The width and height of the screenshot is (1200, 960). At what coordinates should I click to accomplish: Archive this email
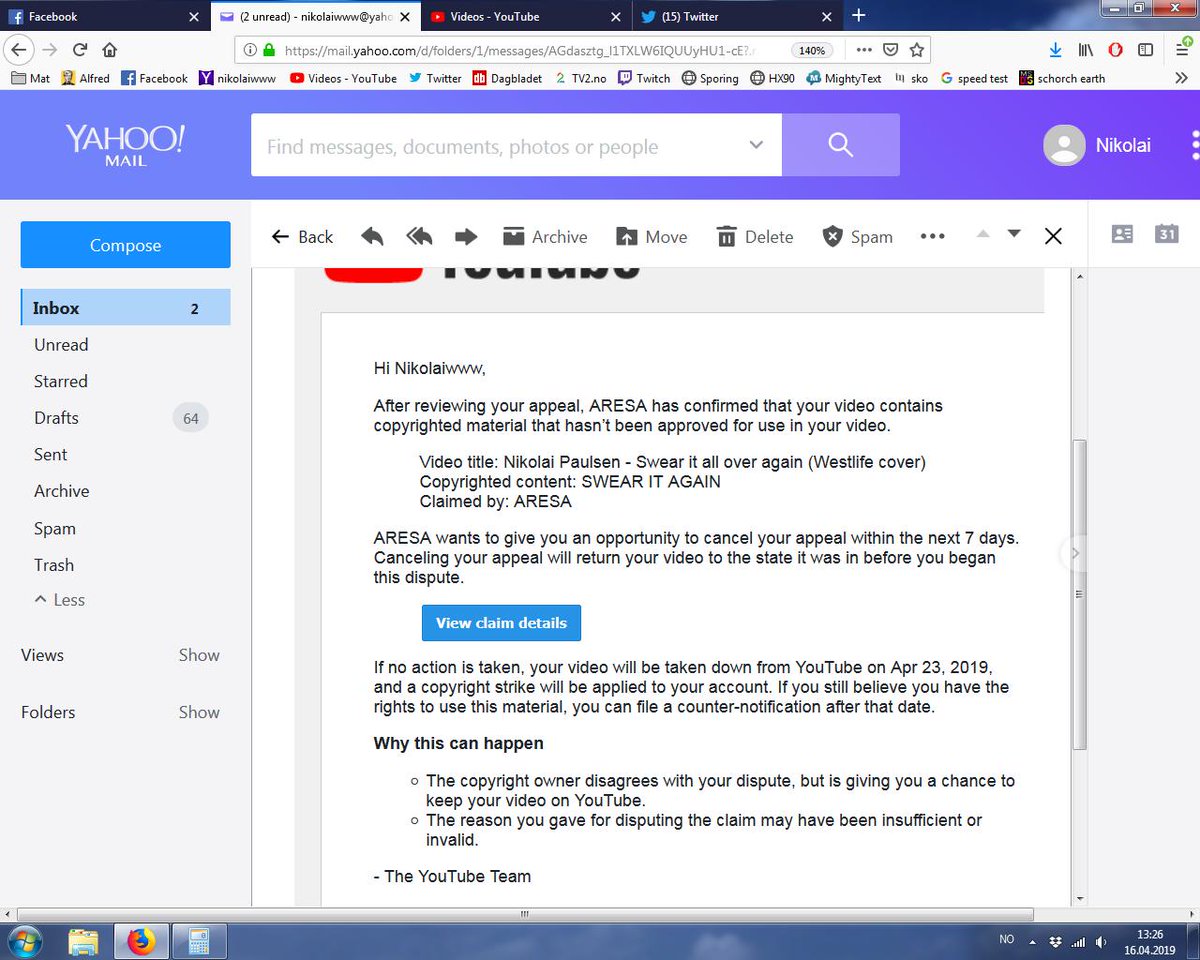pos(545,237)
